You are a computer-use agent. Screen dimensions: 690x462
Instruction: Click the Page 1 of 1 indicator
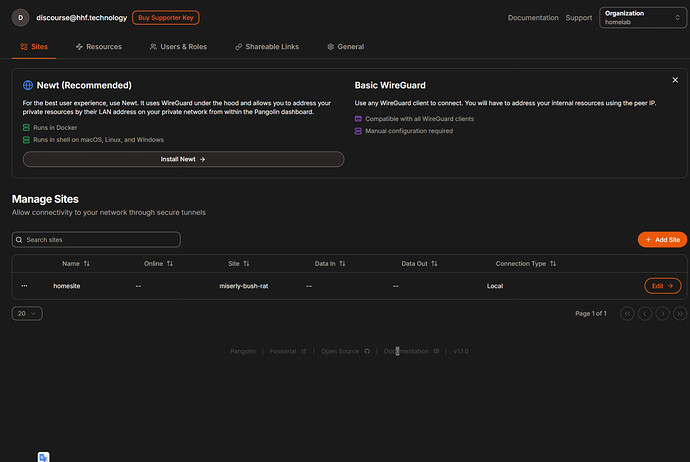591,314
